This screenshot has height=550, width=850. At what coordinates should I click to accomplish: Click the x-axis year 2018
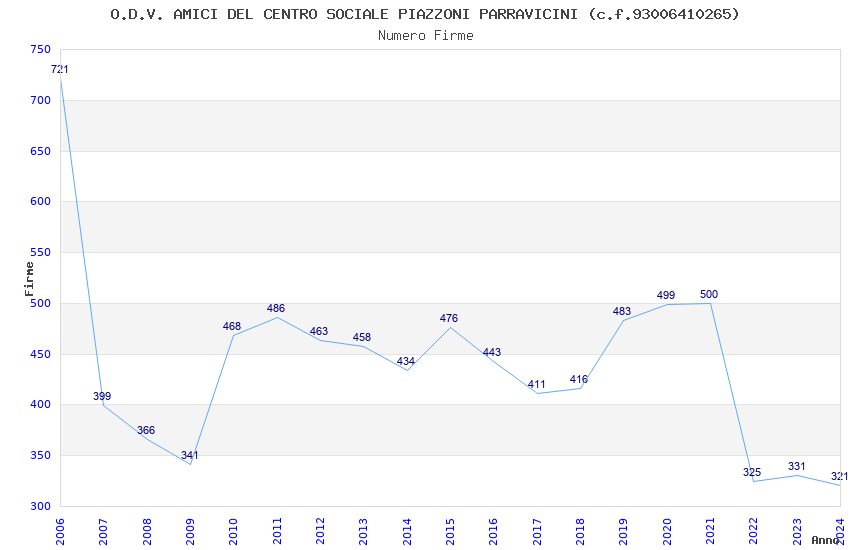pyautogui.click(x=580, y=531)
